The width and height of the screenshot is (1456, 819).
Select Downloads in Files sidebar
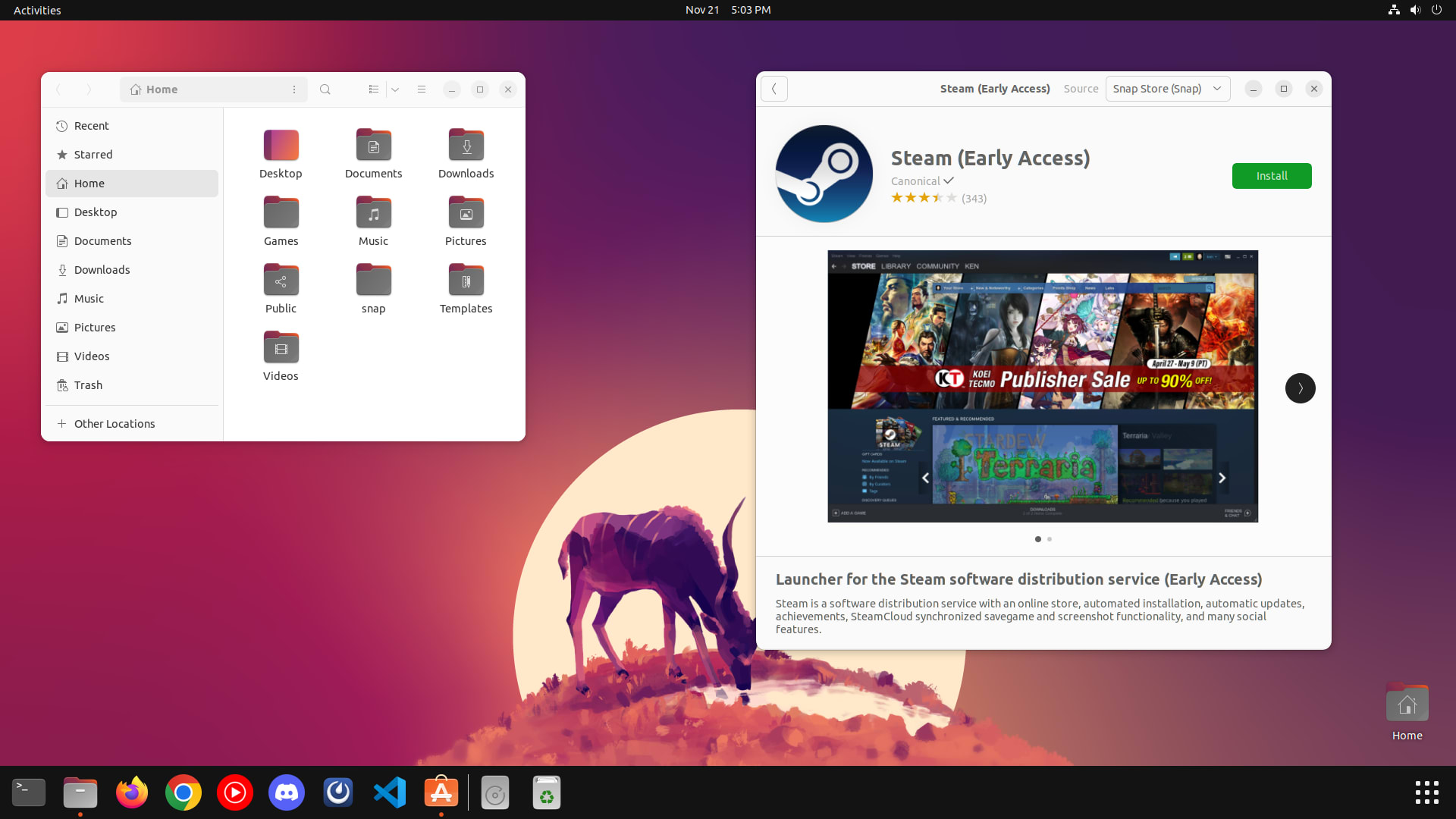[132, 270]
